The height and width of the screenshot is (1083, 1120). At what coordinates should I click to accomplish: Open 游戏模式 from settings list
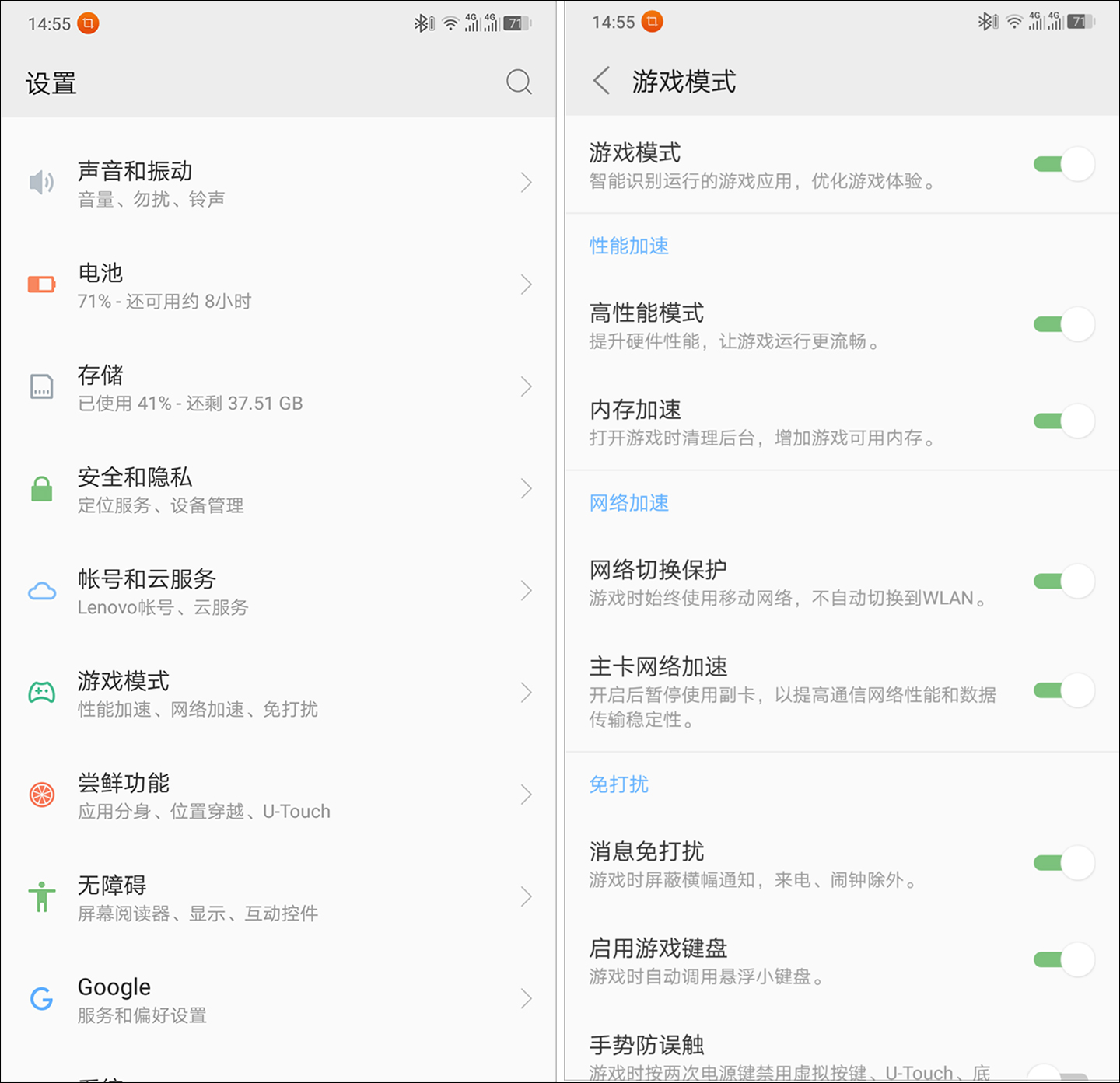coord(278,693)
